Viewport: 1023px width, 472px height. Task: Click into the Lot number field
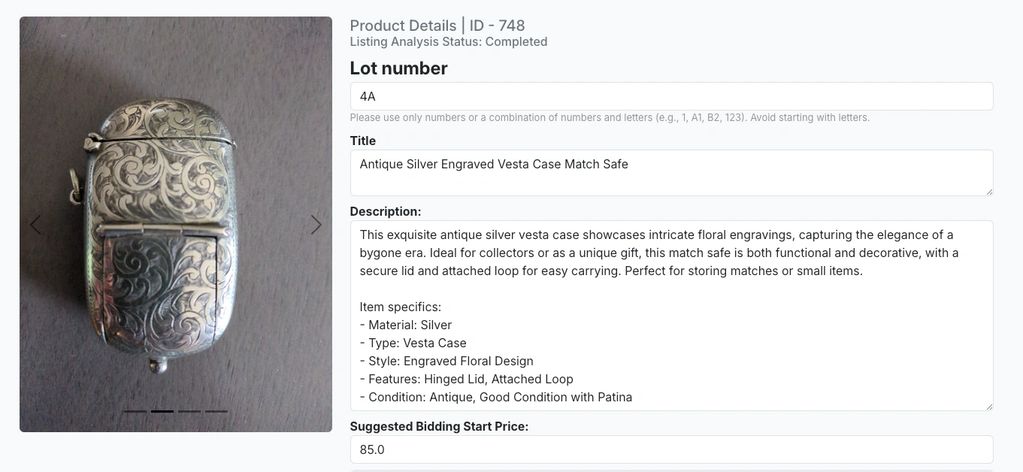(x=670, y=96)
